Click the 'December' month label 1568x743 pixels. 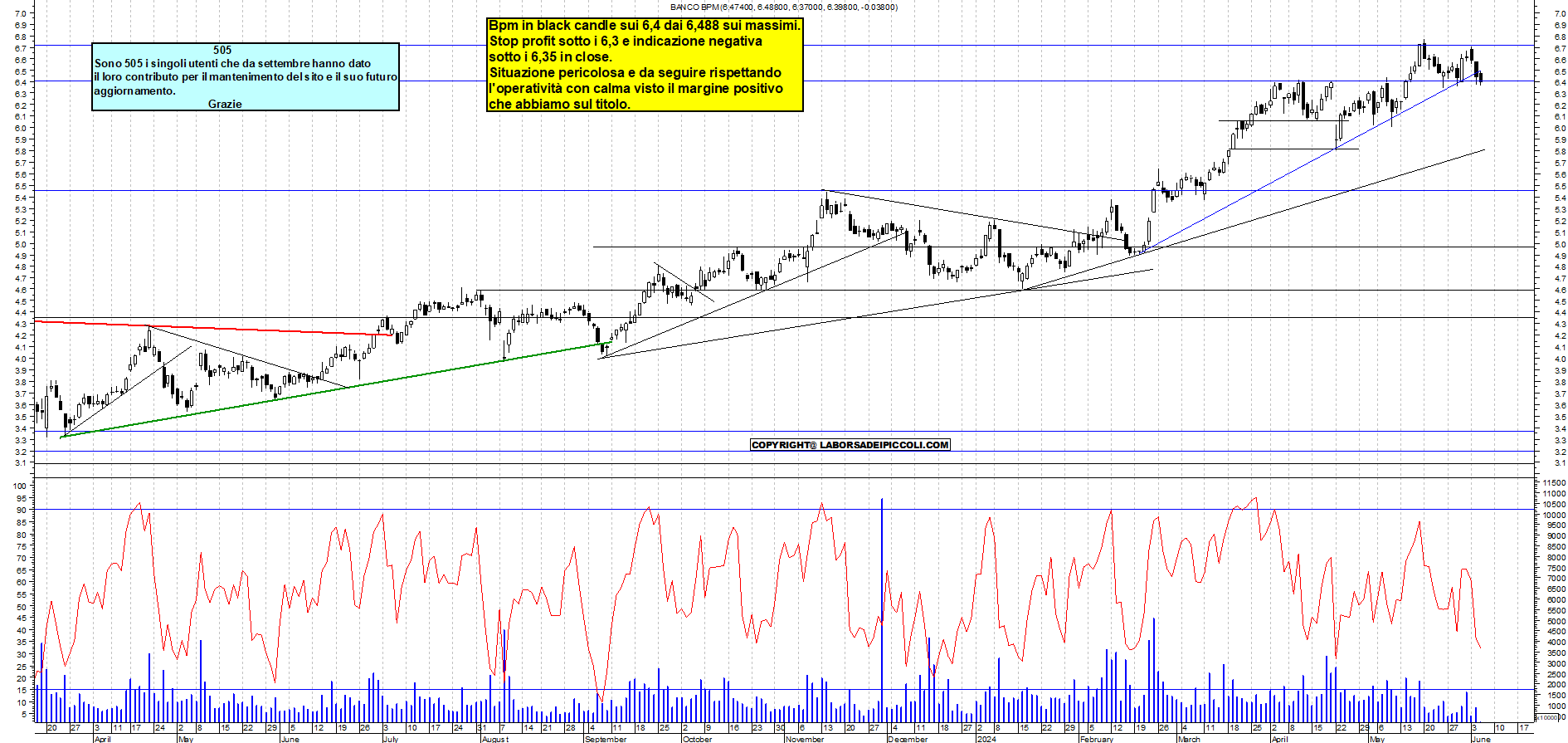click(908, 739)
